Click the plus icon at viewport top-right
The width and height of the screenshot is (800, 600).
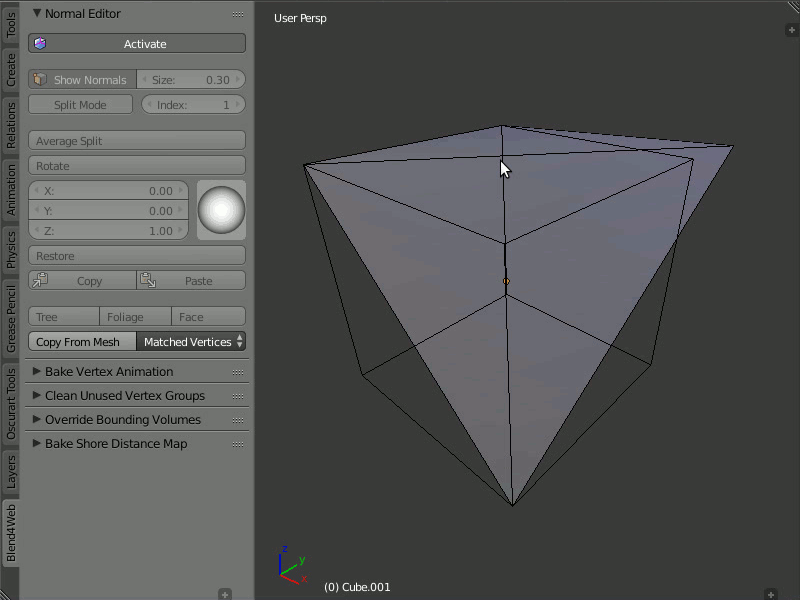[791, 30]
